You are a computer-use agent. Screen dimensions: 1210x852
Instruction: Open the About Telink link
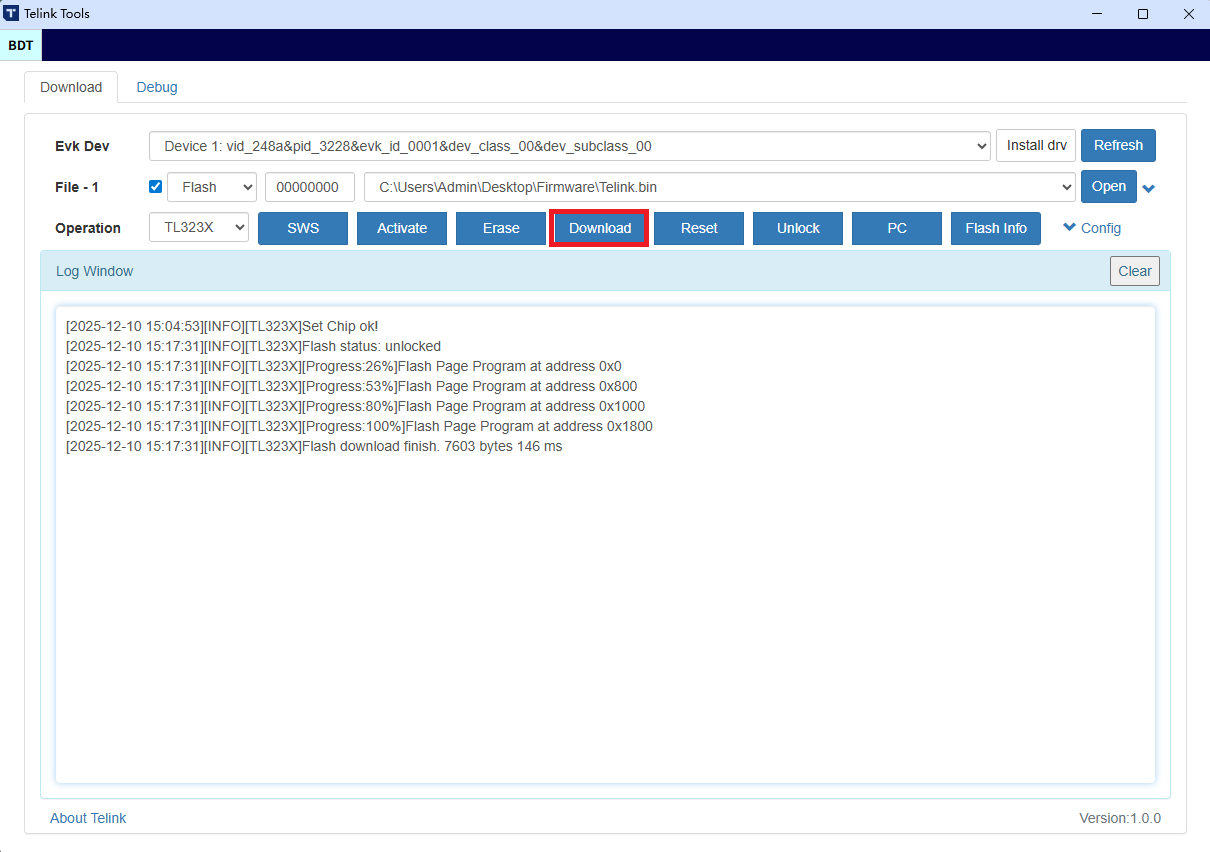click(x=88, y=818)
